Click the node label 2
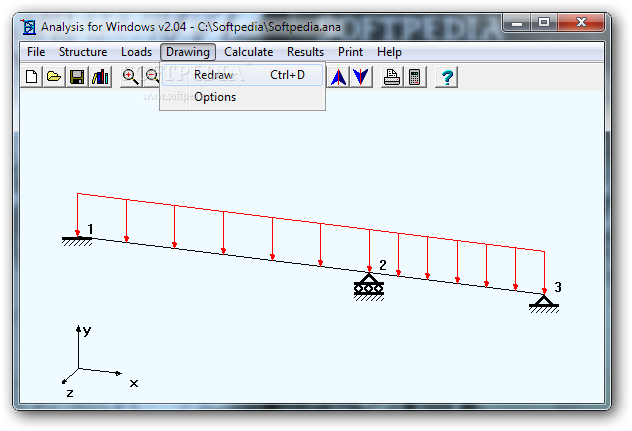Image resolution: width=632 pixels, height=431 pixels. (x=383, y=265)
